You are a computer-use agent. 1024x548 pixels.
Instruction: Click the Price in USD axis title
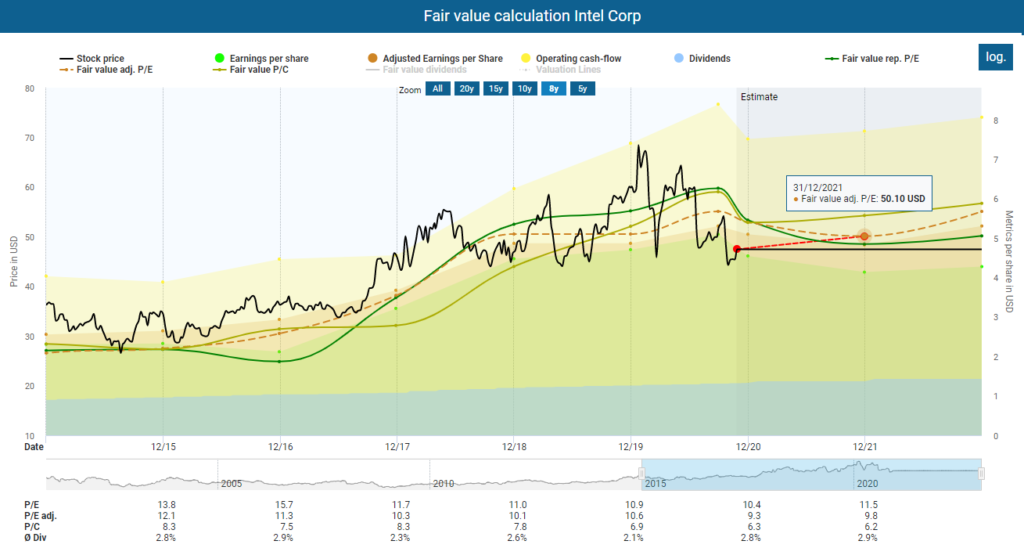pyautogui.click(x=13, y=262)
